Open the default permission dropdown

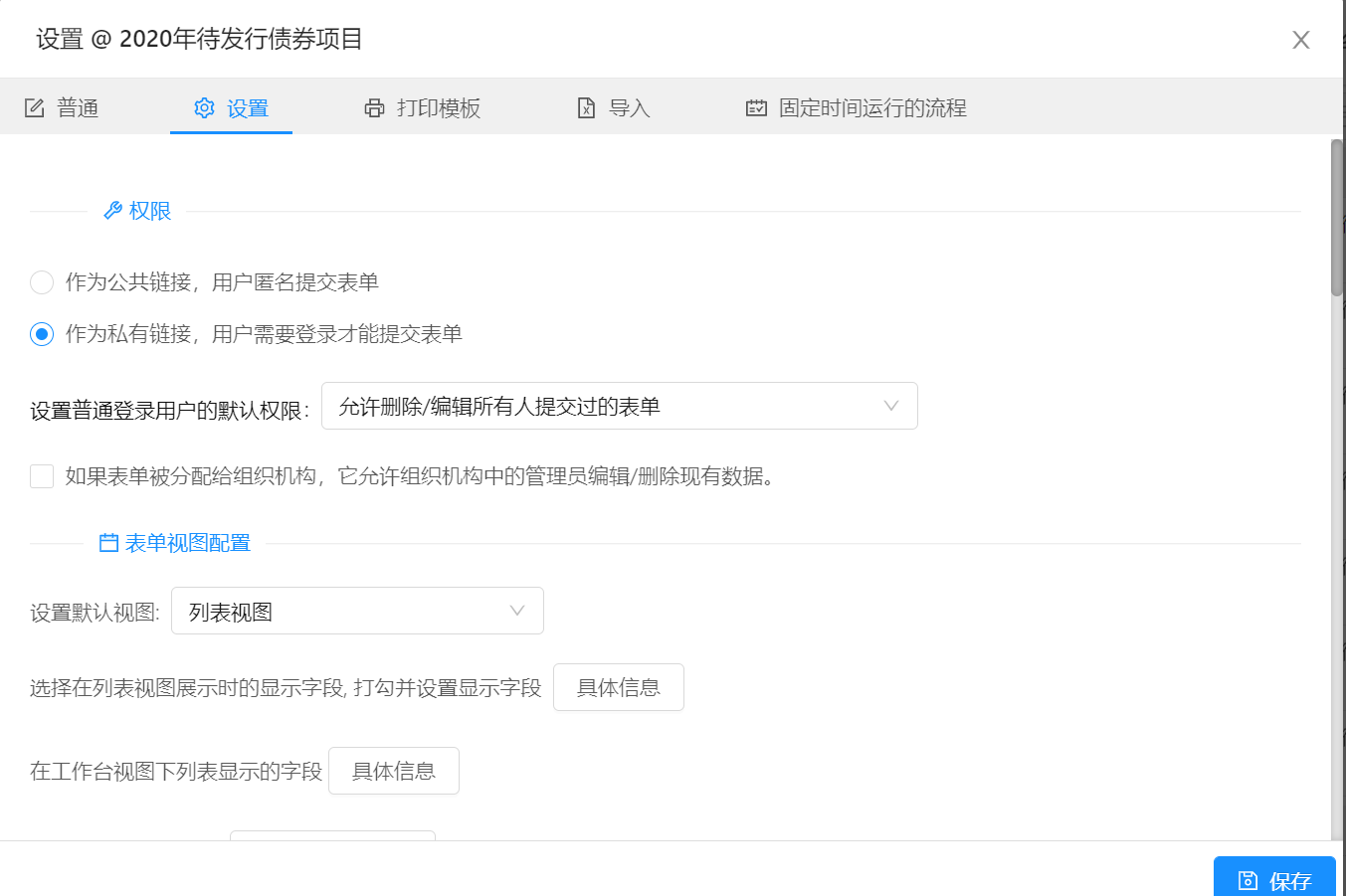[619, 406]
